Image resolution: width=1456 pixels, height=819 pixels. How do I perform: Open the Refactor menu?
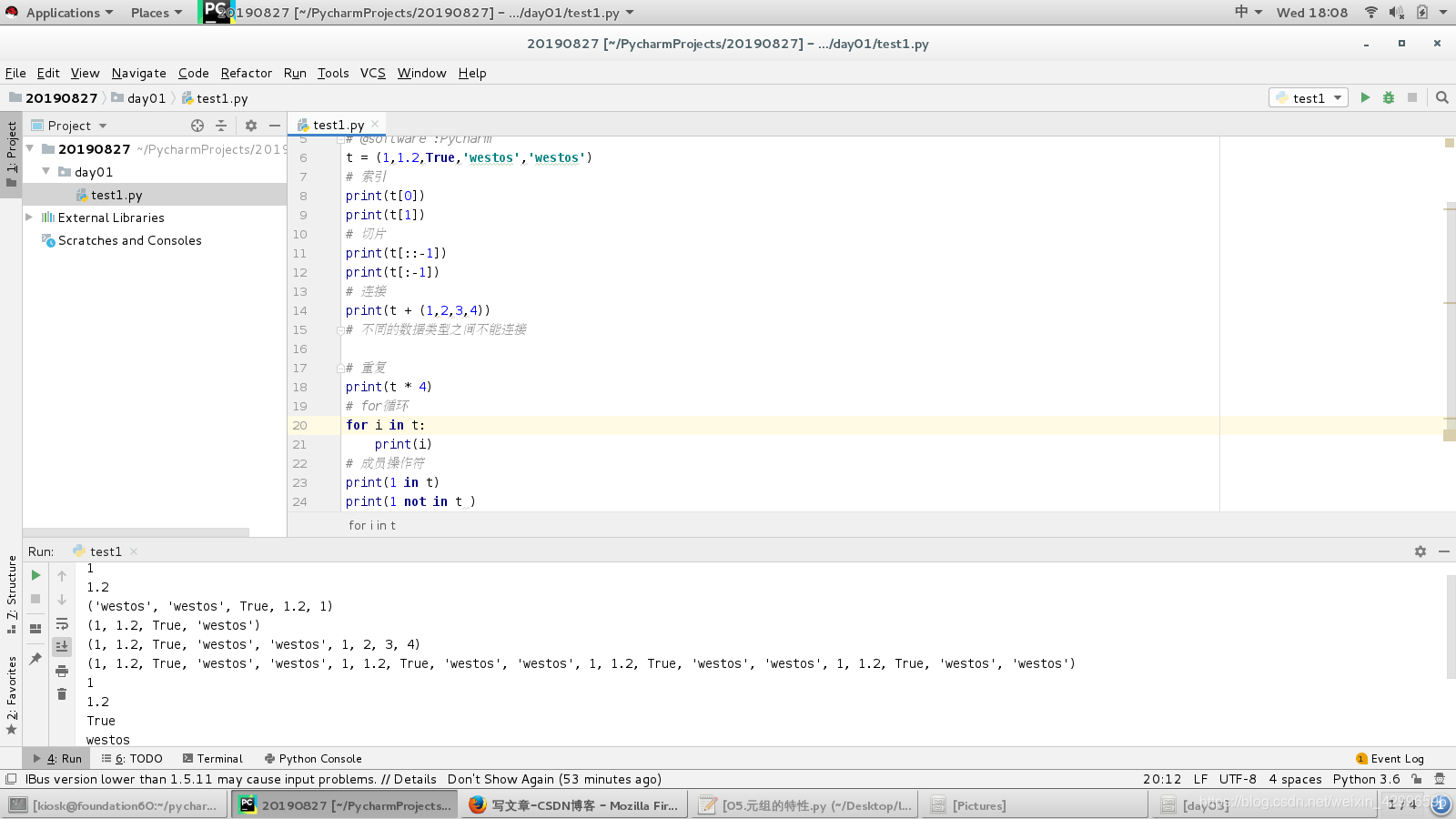pyautogui.click(x=246, y=73)
